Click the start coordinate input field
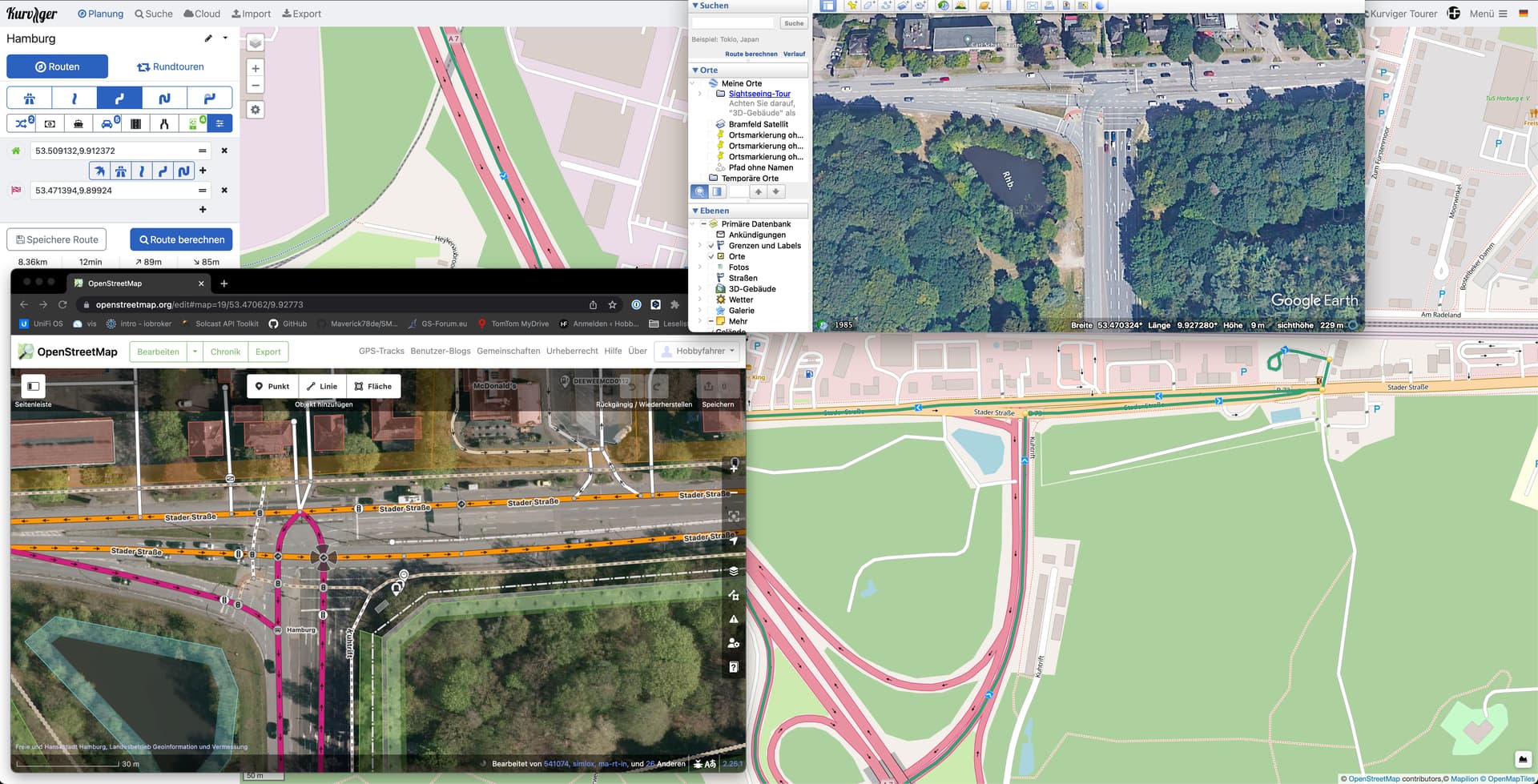1538x784 pixels. (112, 151)
